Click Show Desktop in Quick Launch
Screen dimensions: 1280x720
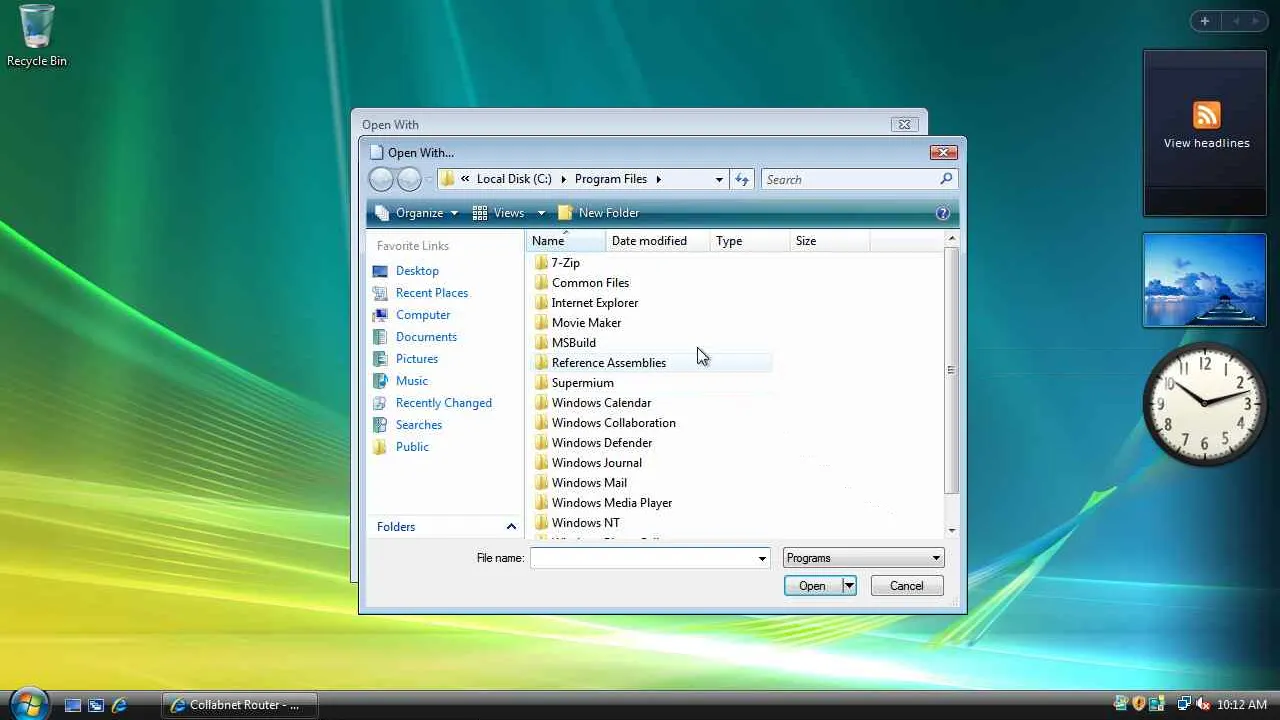pyautogui.click(x=73, y=705)
